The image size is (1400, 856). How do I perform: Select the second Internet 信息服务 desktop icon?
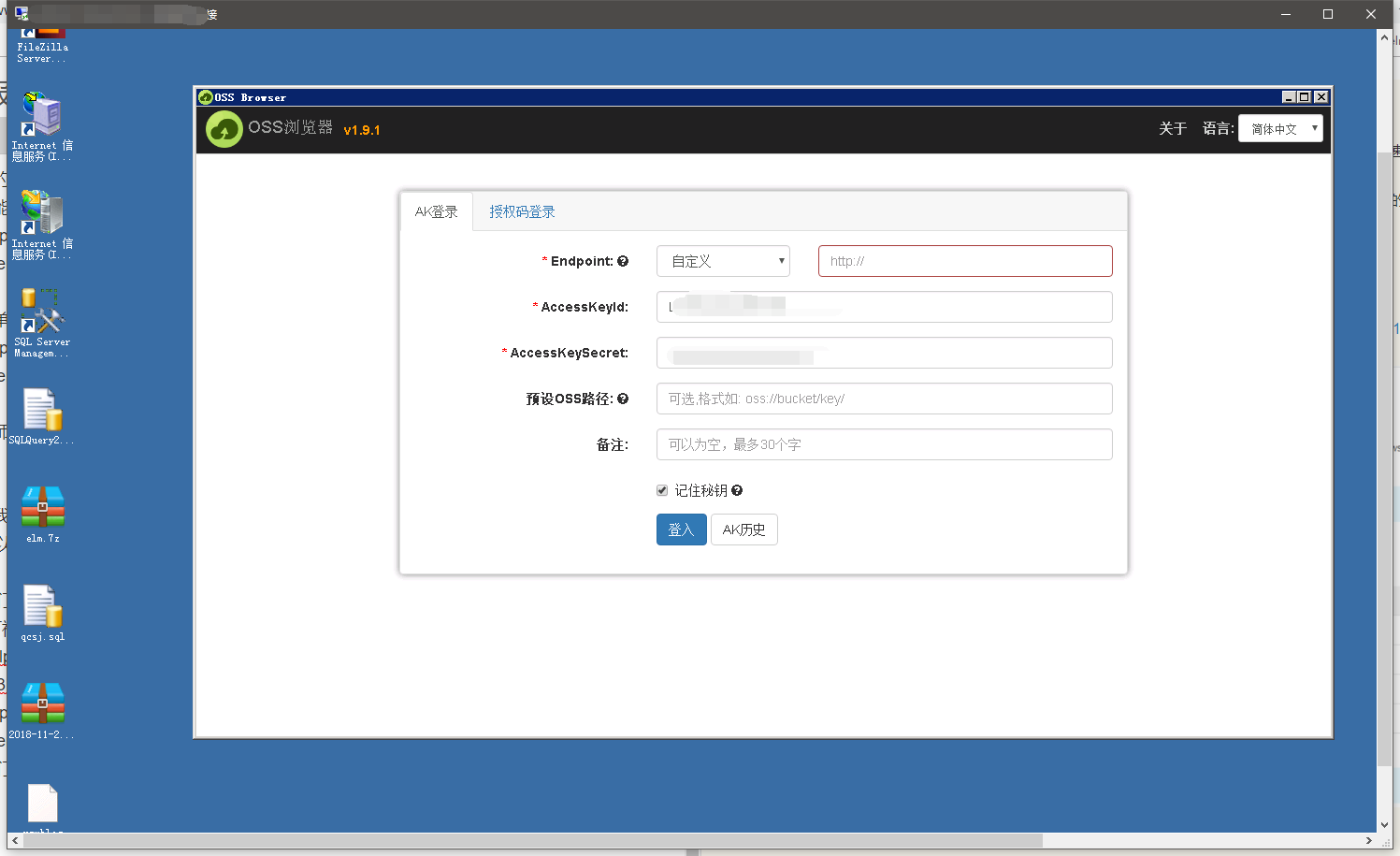(42, 225)
